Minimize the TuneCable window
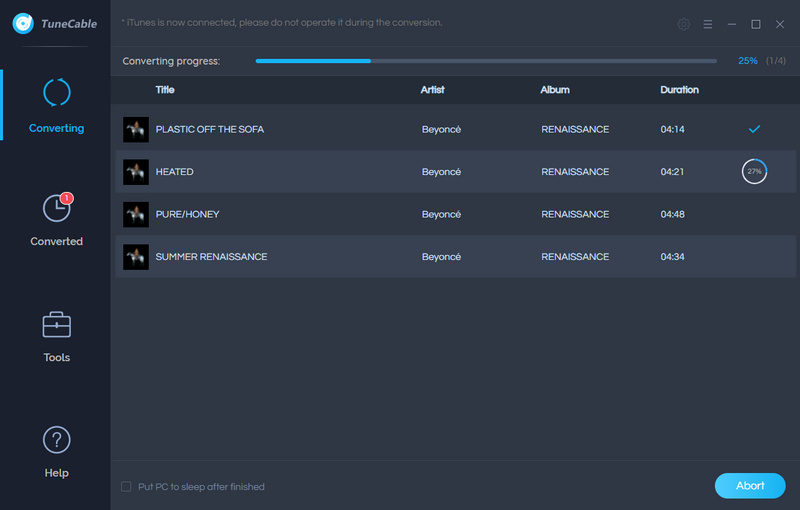The height and width of the screenshot is (510, 800). point(732,24)
